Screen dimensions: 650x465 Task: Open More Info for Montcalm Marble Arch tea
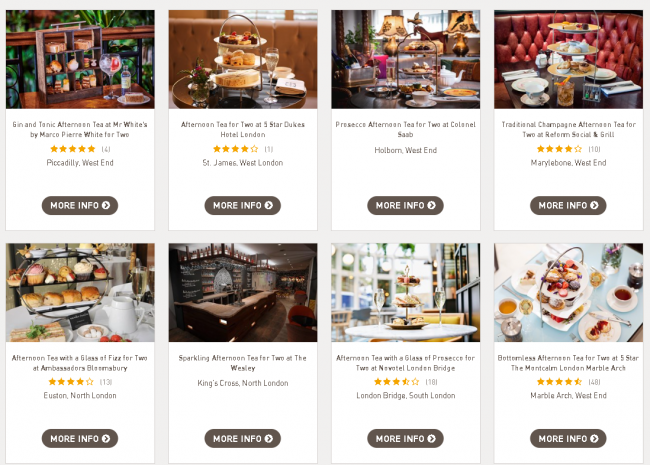click(x=568, y=438)
